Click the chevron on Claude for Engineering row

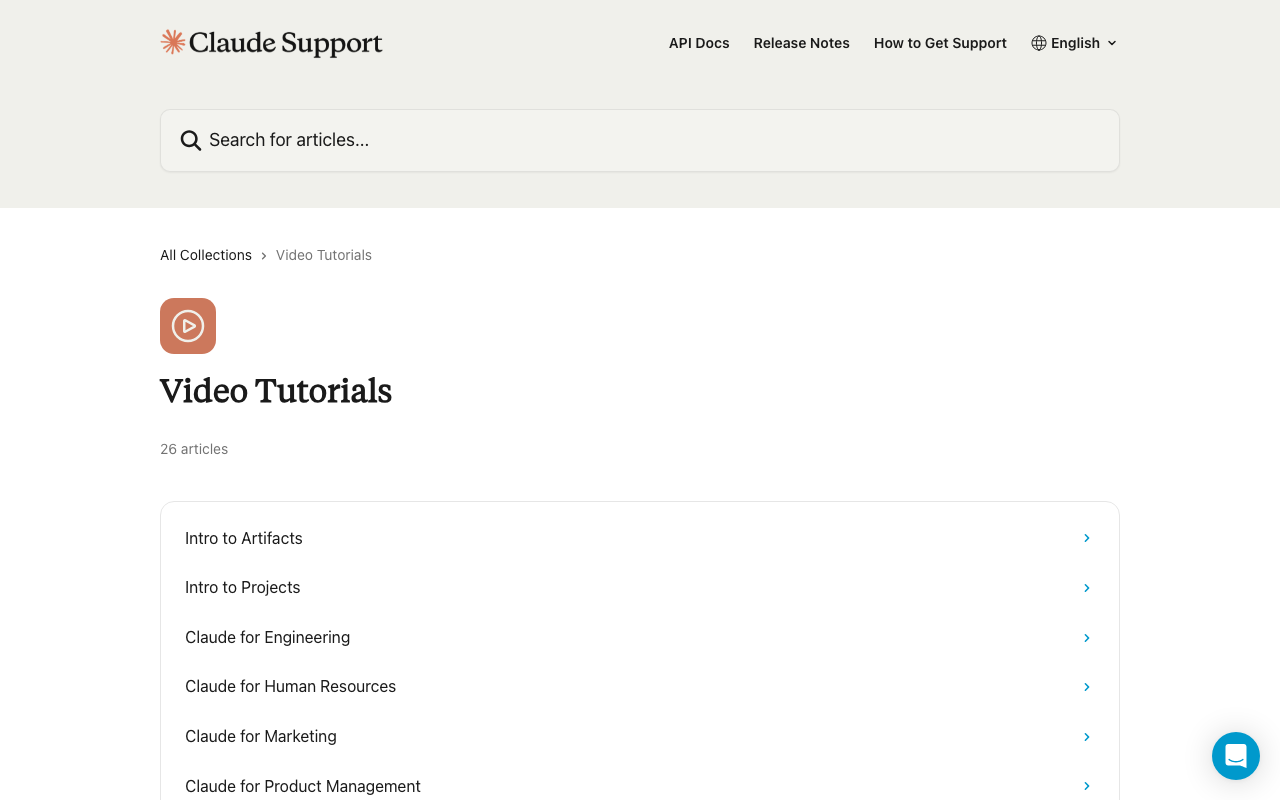1087,638
